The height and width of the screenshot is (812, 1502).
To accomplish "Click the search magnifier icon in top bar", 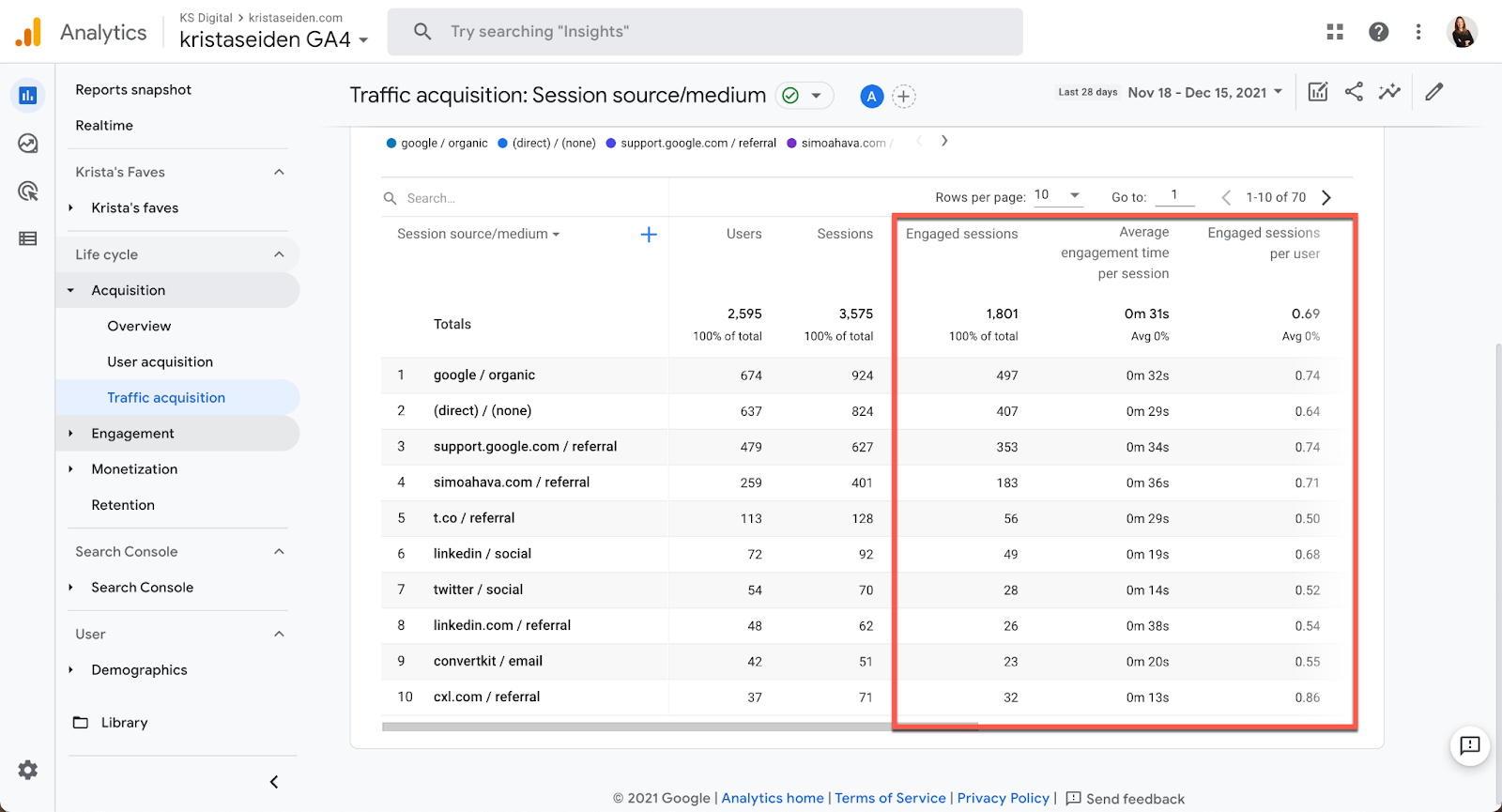I will pos(422,32).
